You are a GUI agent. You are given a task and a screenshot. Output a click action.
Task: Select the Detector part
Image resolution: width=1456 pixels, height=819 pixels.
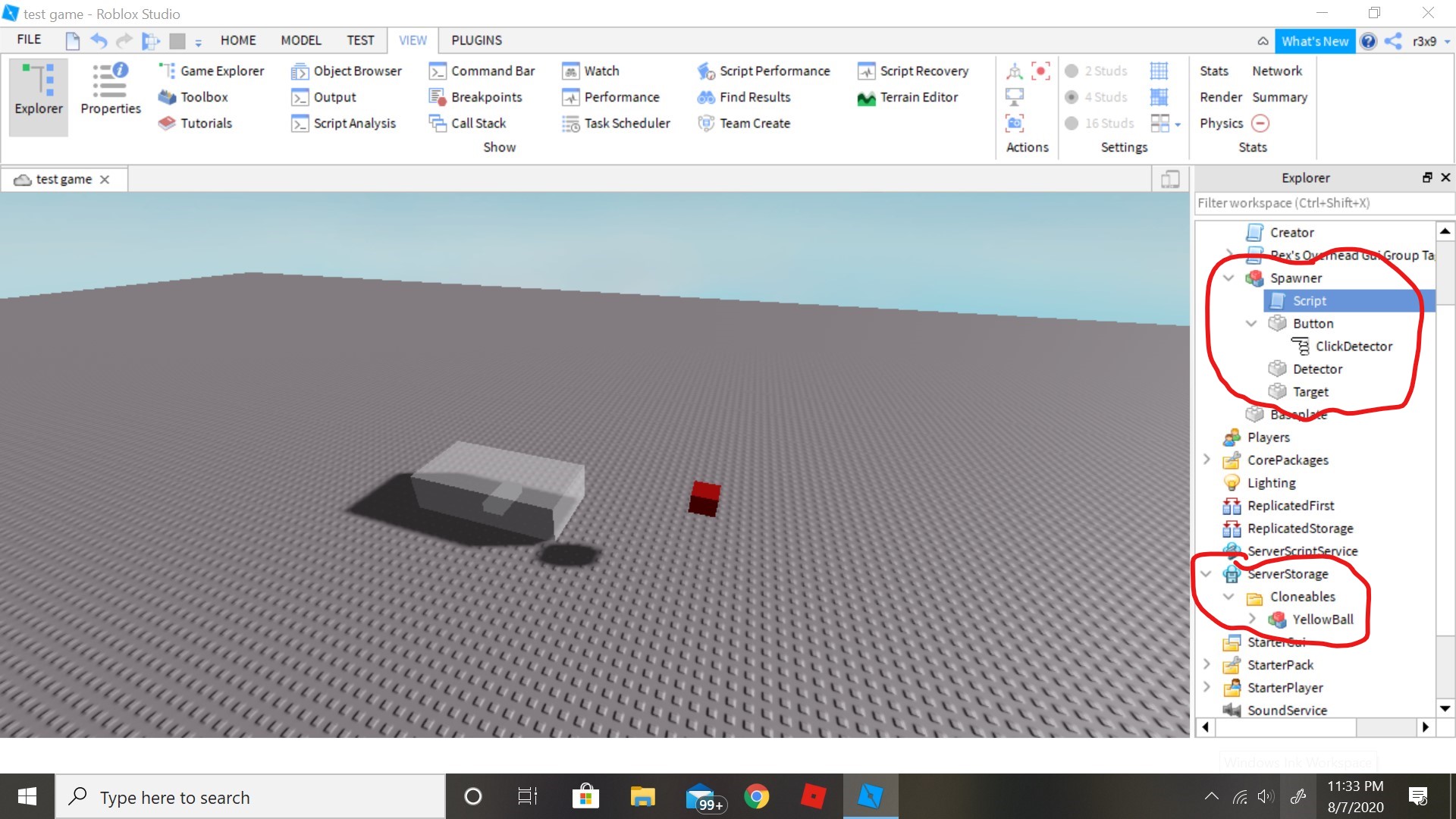pos(1305,369)
